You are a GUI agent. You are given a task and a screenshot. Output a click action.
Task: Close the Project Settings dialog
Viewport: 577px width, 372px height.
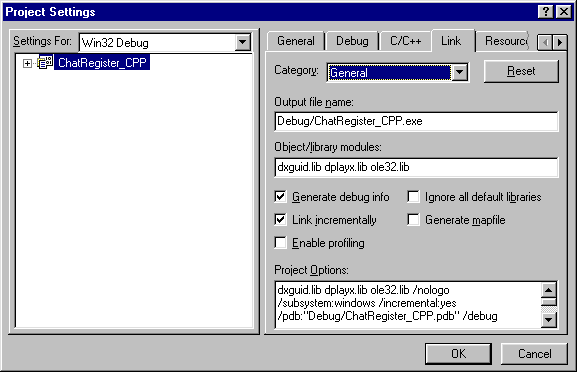(563, 12)
